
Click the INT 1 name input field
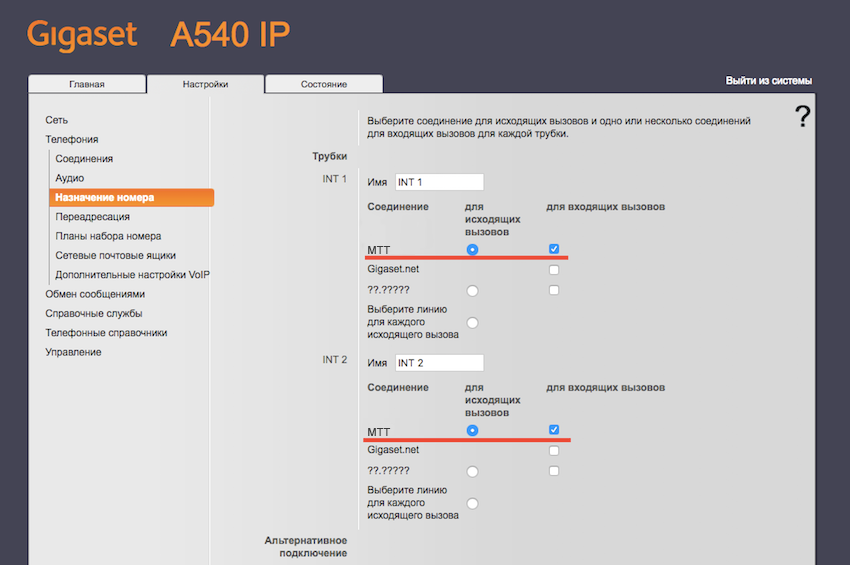(439, 182)
